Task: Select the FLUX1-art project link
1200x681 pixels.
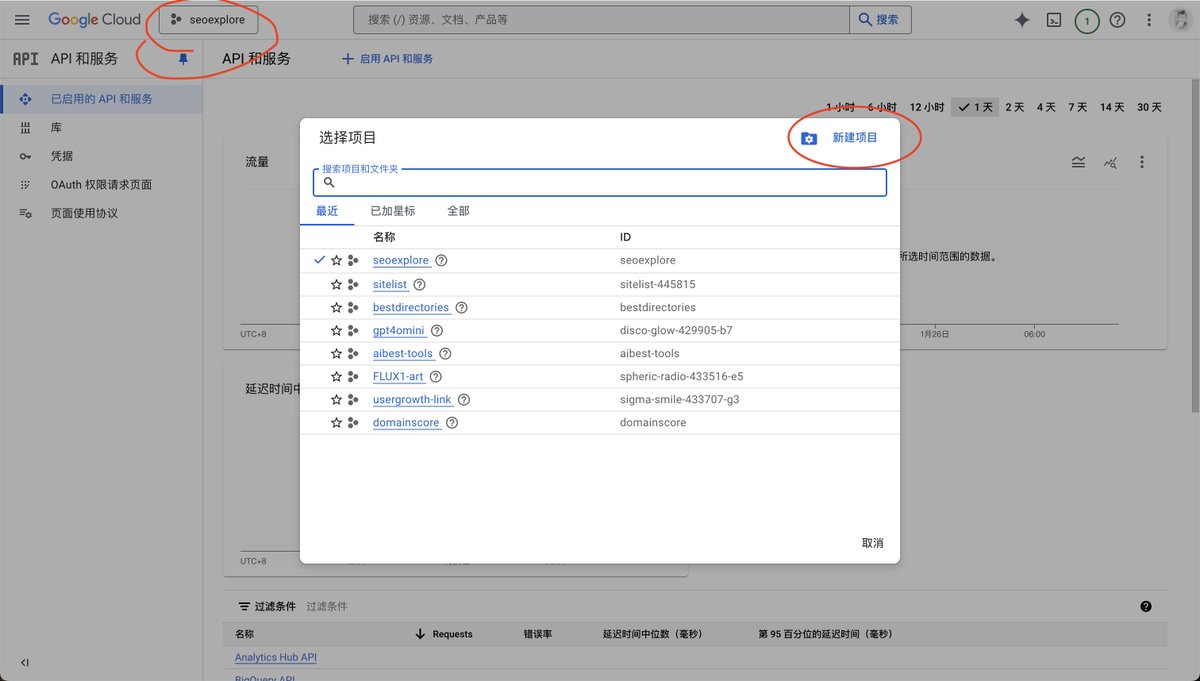Action: 398,376
